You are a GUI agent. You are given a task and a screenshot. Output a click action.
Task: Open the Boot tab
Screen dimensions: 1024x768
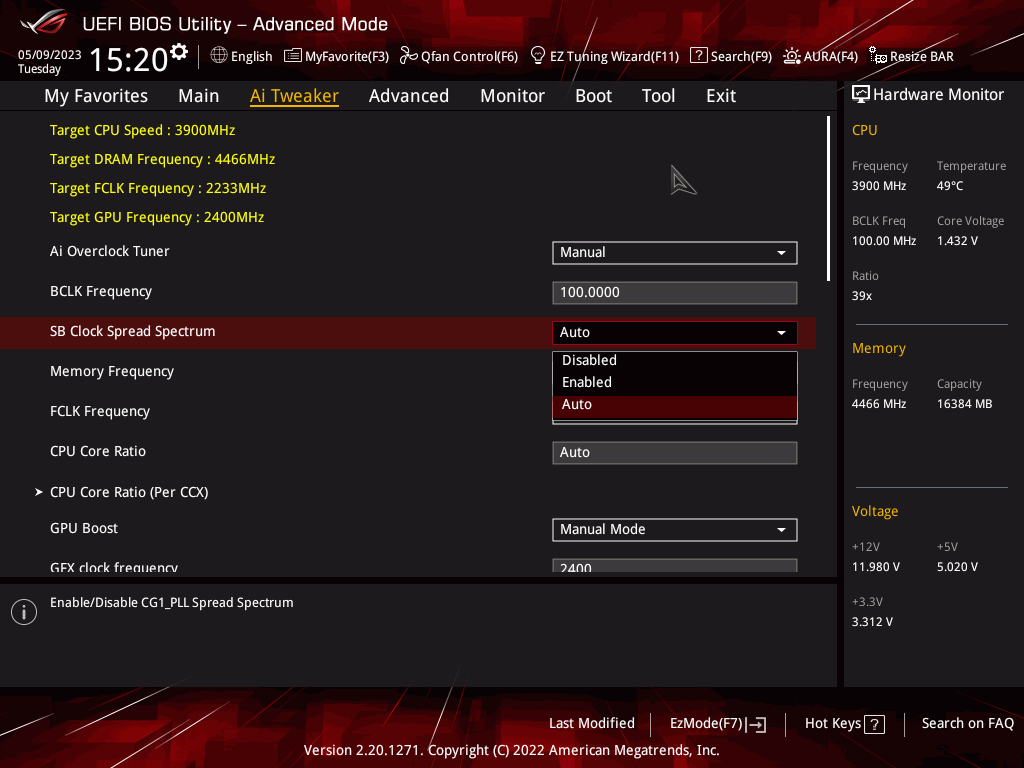(594, 96)
